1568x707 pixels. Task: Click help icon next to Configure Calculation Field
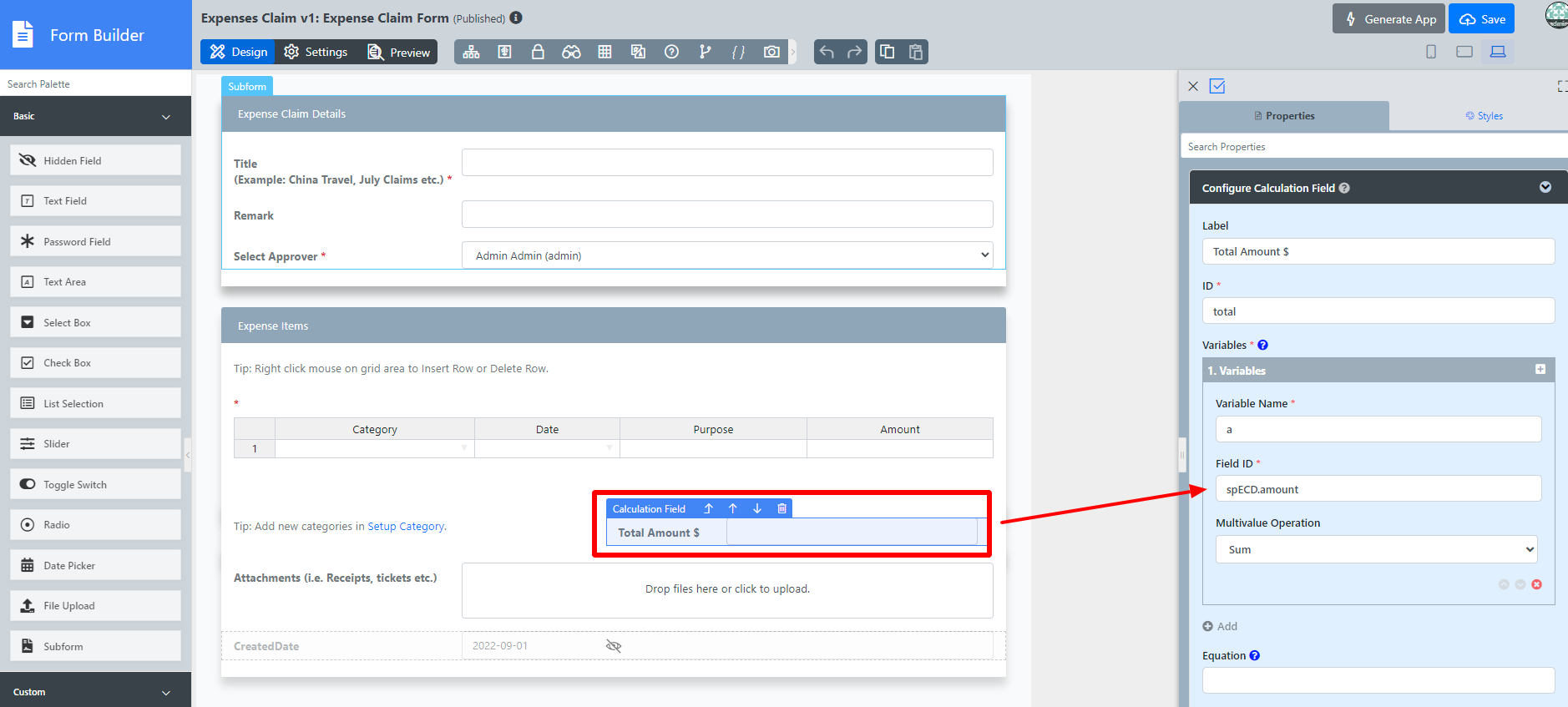tap(1344, 188)
